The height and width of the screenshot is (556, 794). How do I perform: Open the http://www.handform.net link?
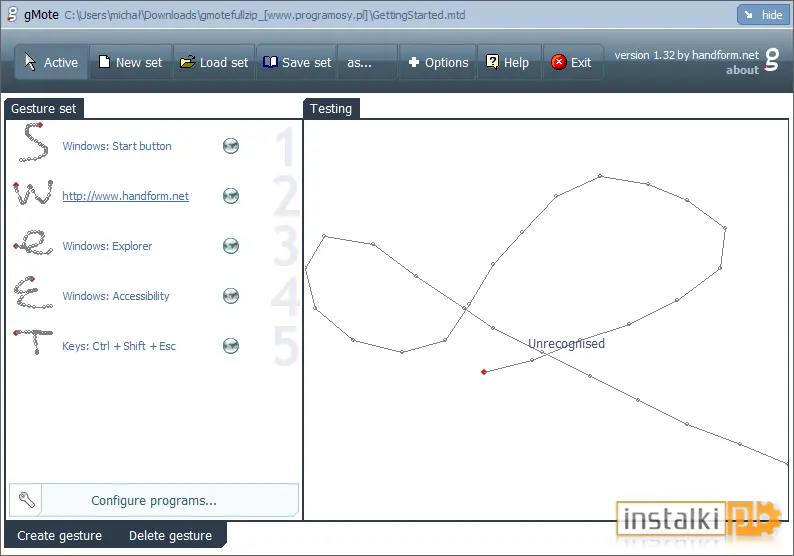point(126,196)
